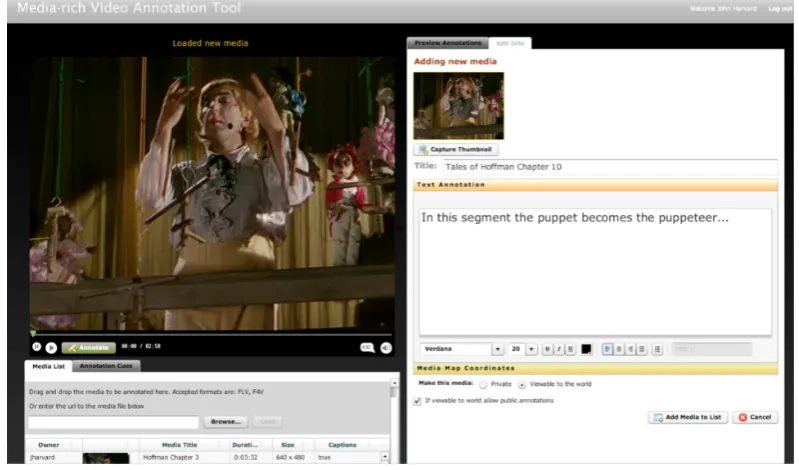Click the new media thumbnail preview

click(459, 106)
